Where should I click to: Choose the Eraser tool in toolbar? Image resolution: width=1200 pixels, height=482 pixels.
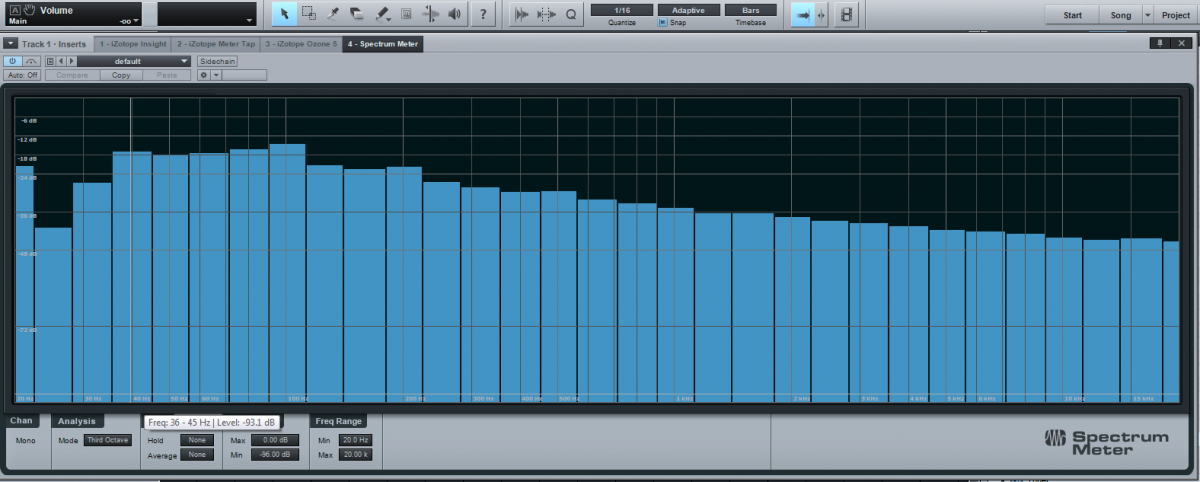point(358,14)
